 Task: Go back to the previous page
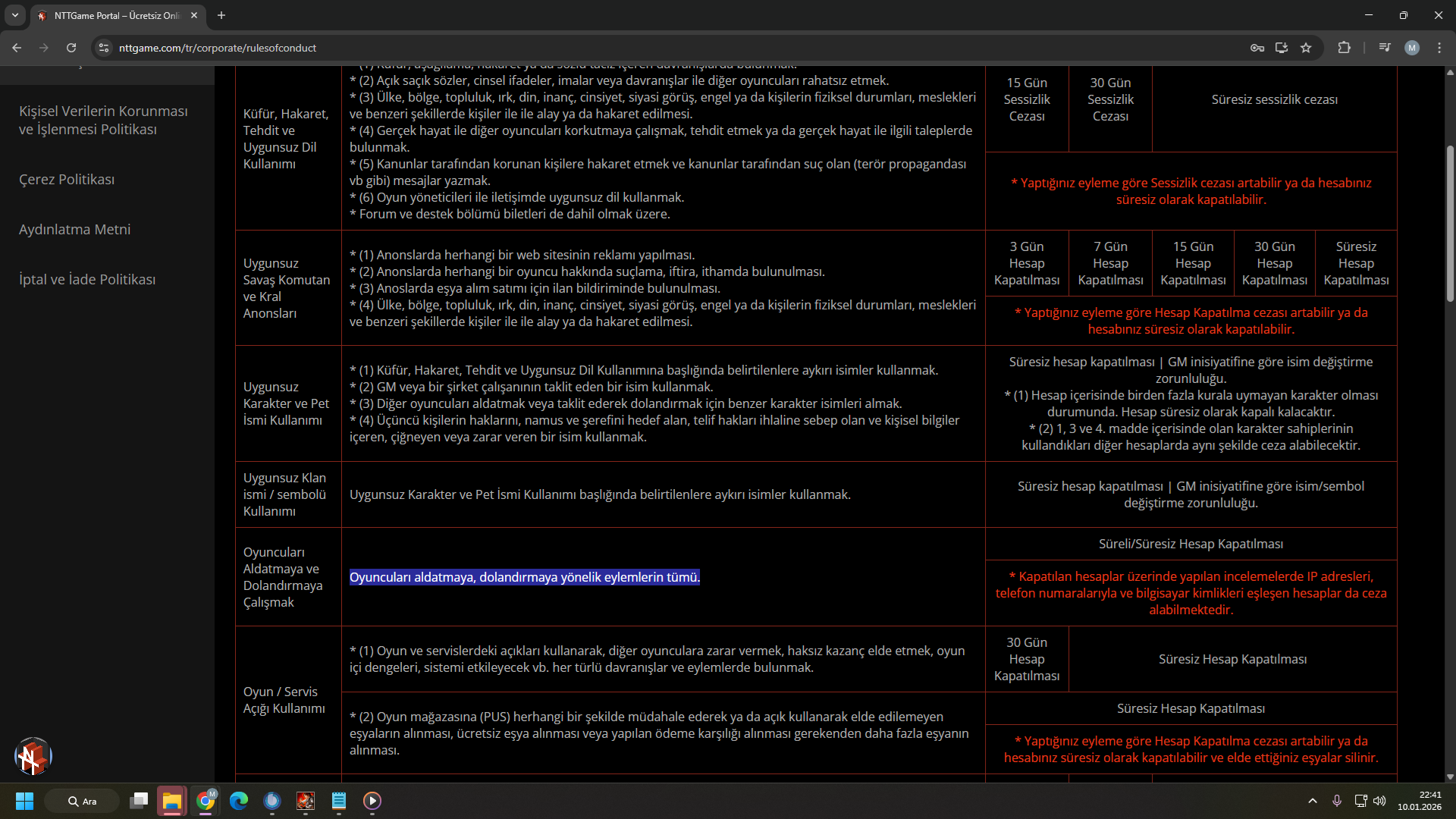(17, 48)
